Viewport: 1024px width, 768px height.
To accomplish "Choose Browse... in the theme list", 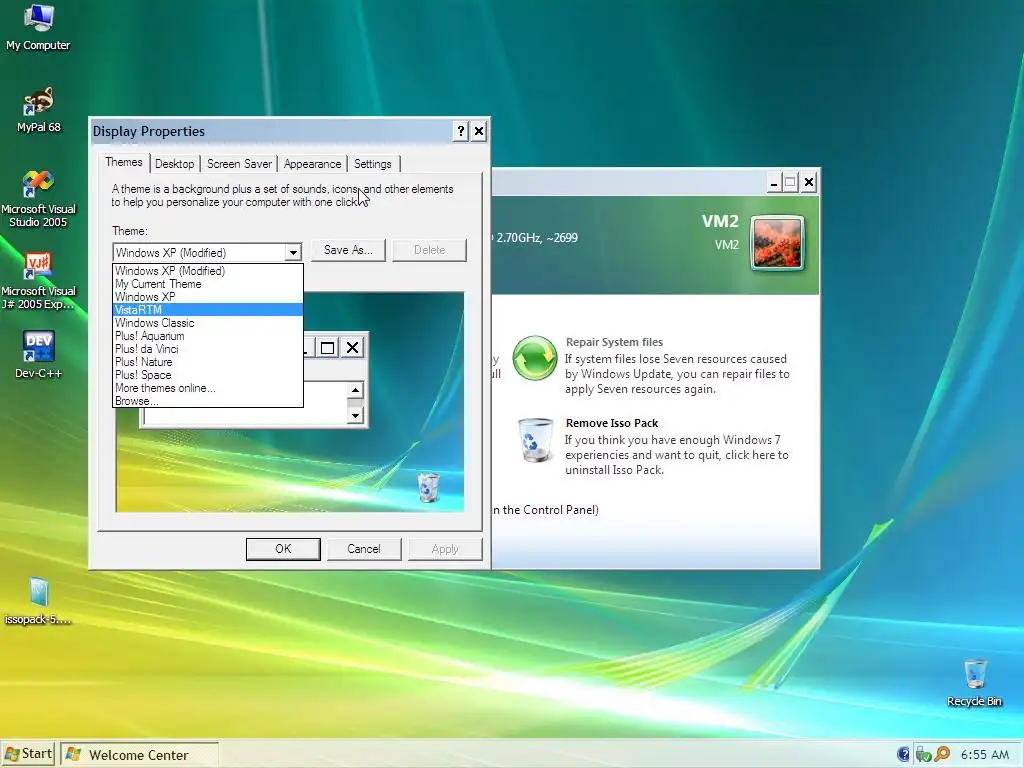I will click(x=208, y=400).
